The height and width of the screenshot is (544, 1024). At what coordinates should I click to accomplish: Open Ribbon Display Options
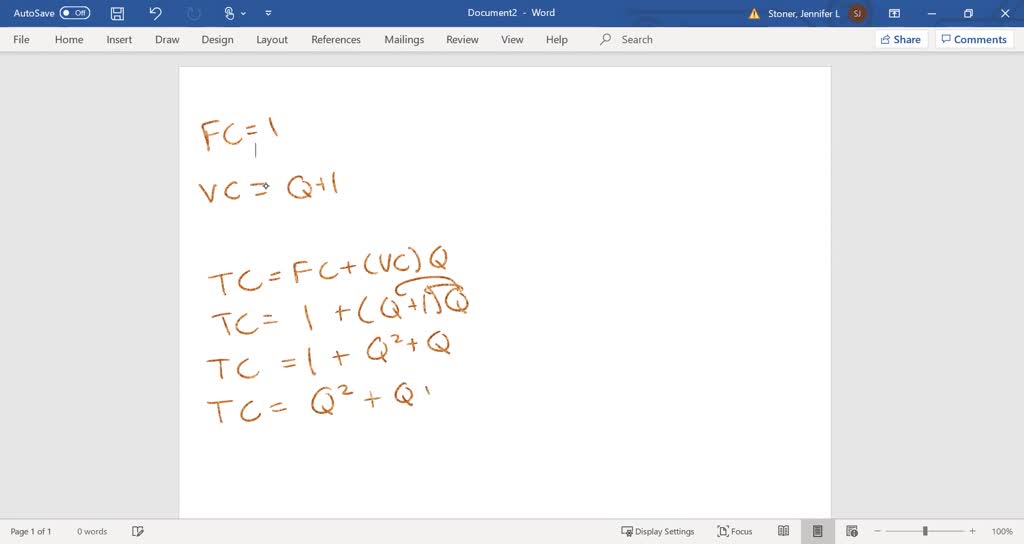pyautogui.click(x=895, y=13)
